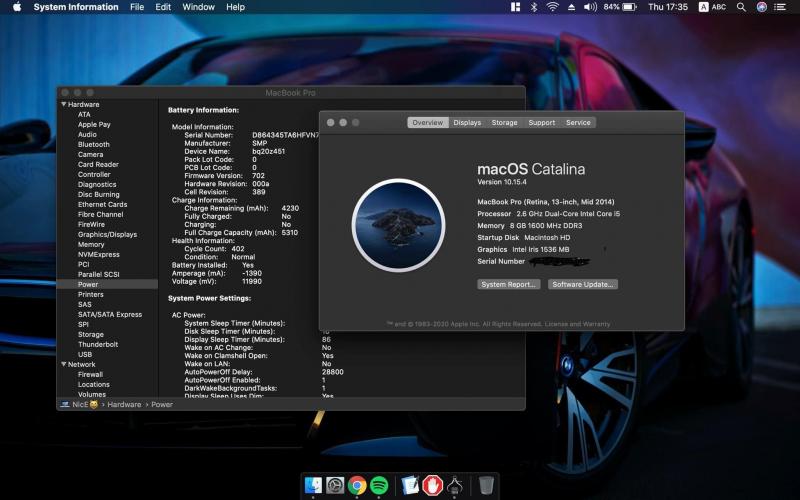Viewport: 800px width, 500px height.
Task: Select Ethernet Cards in the sidebar
Action: pos(103,204)
